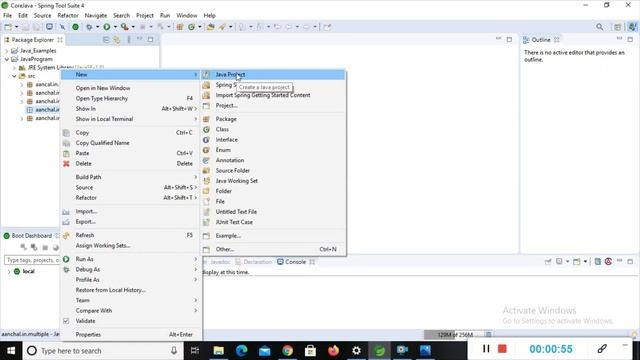Viewport: 640px width, 360px height.
Task: Click the Refresh icon in context menu
Action: [66, 235]
